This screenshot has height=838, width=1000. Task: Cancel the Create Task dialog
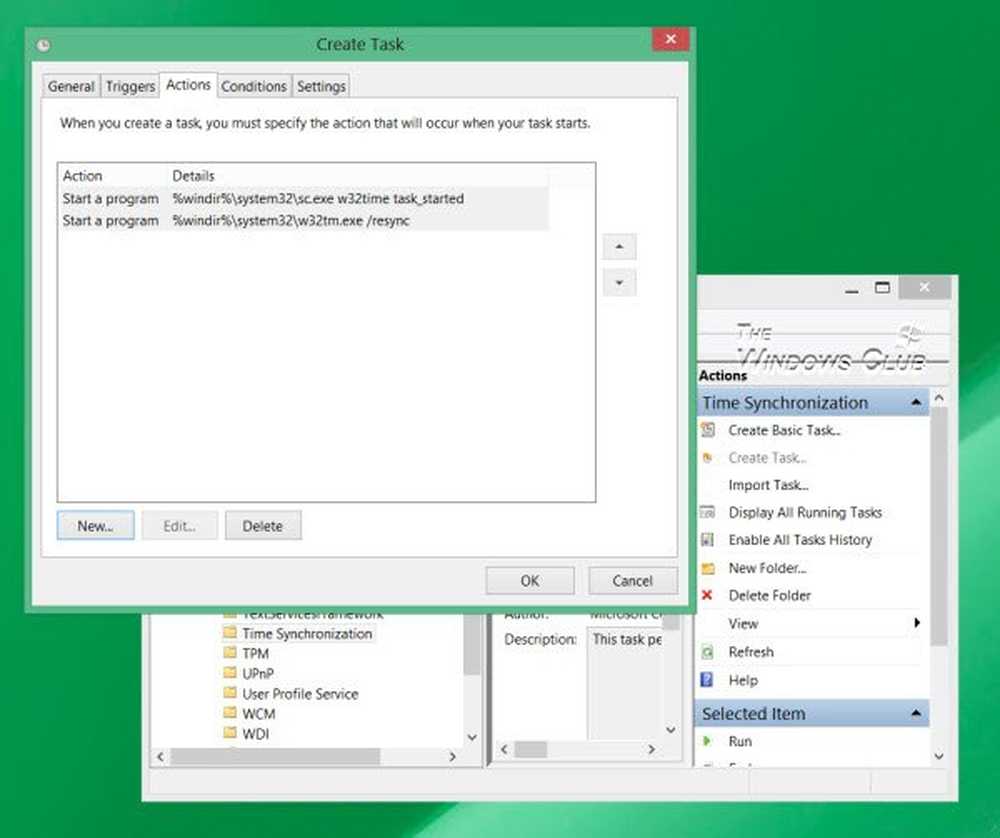click(x=633, y=580)
